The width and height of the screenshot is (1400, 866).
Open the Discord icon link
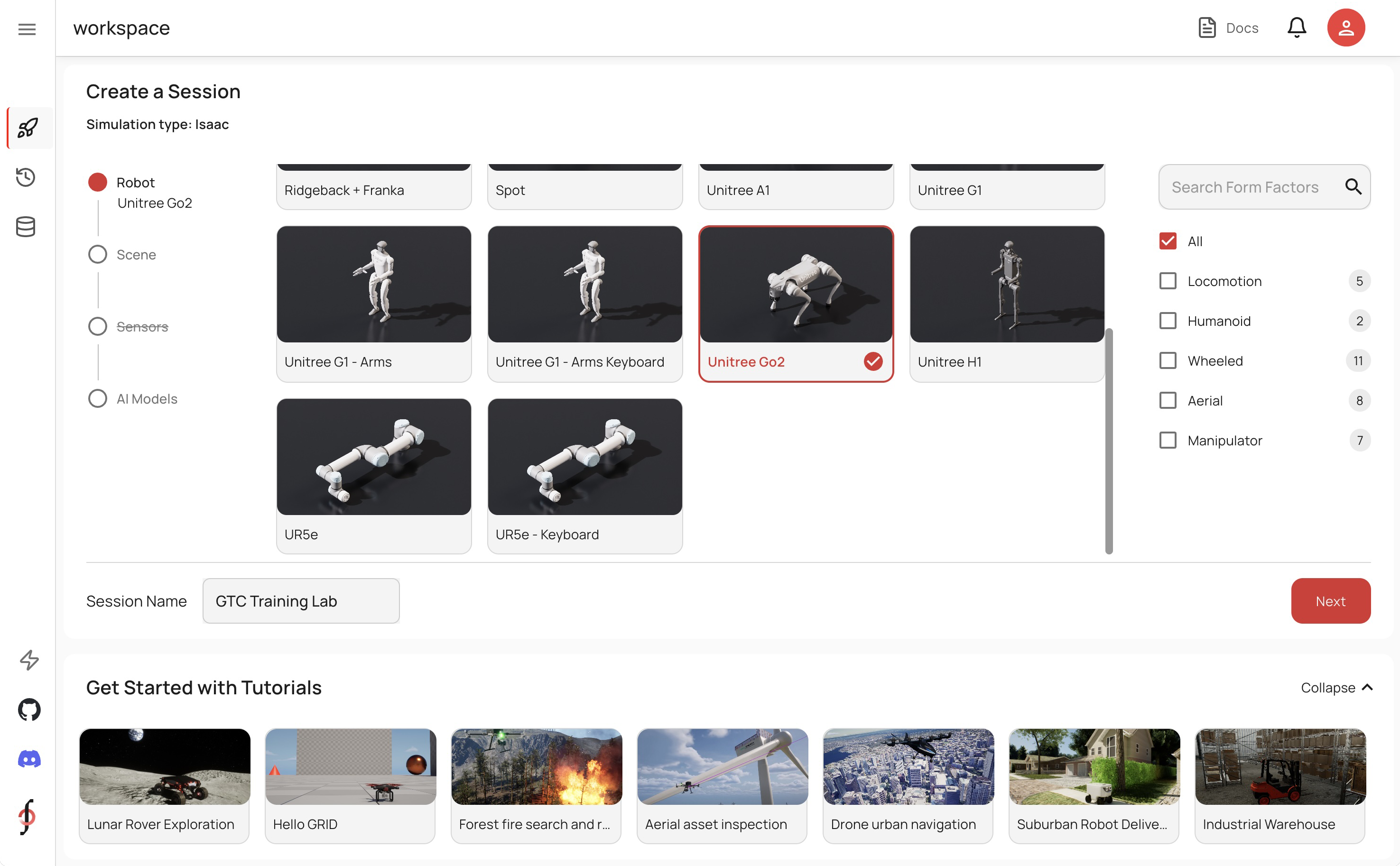click(29, 759)
